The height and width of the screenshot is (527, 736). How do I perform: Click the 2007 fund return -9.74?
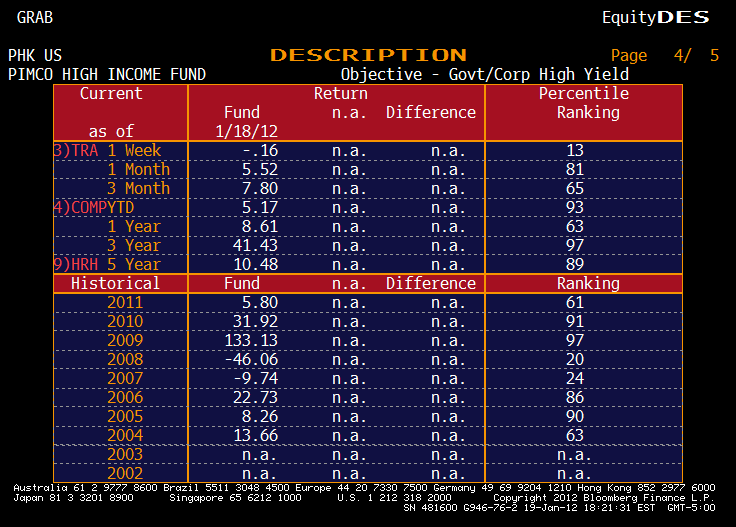[x=256, y=379]
